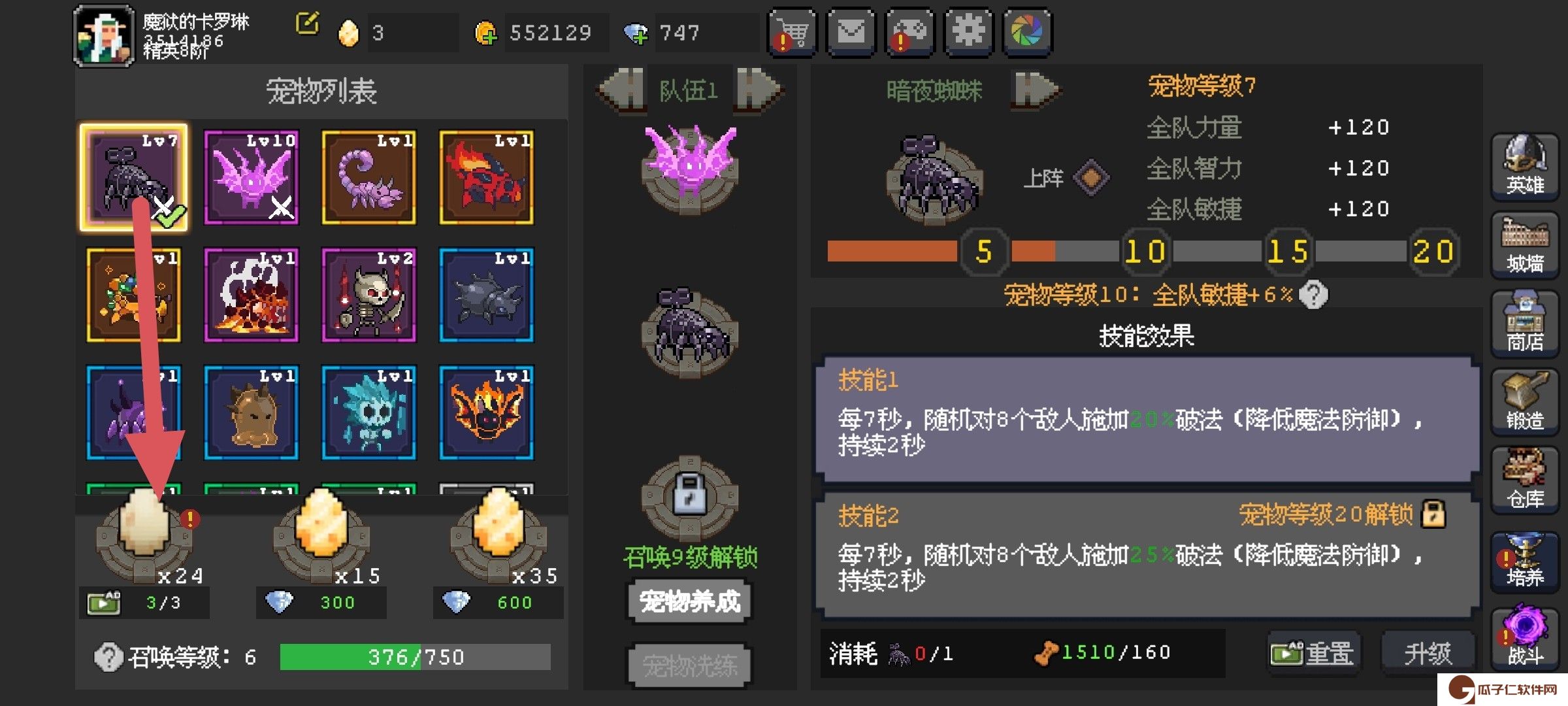Click the 升级 upgrade button

[x=1428, y=652]
